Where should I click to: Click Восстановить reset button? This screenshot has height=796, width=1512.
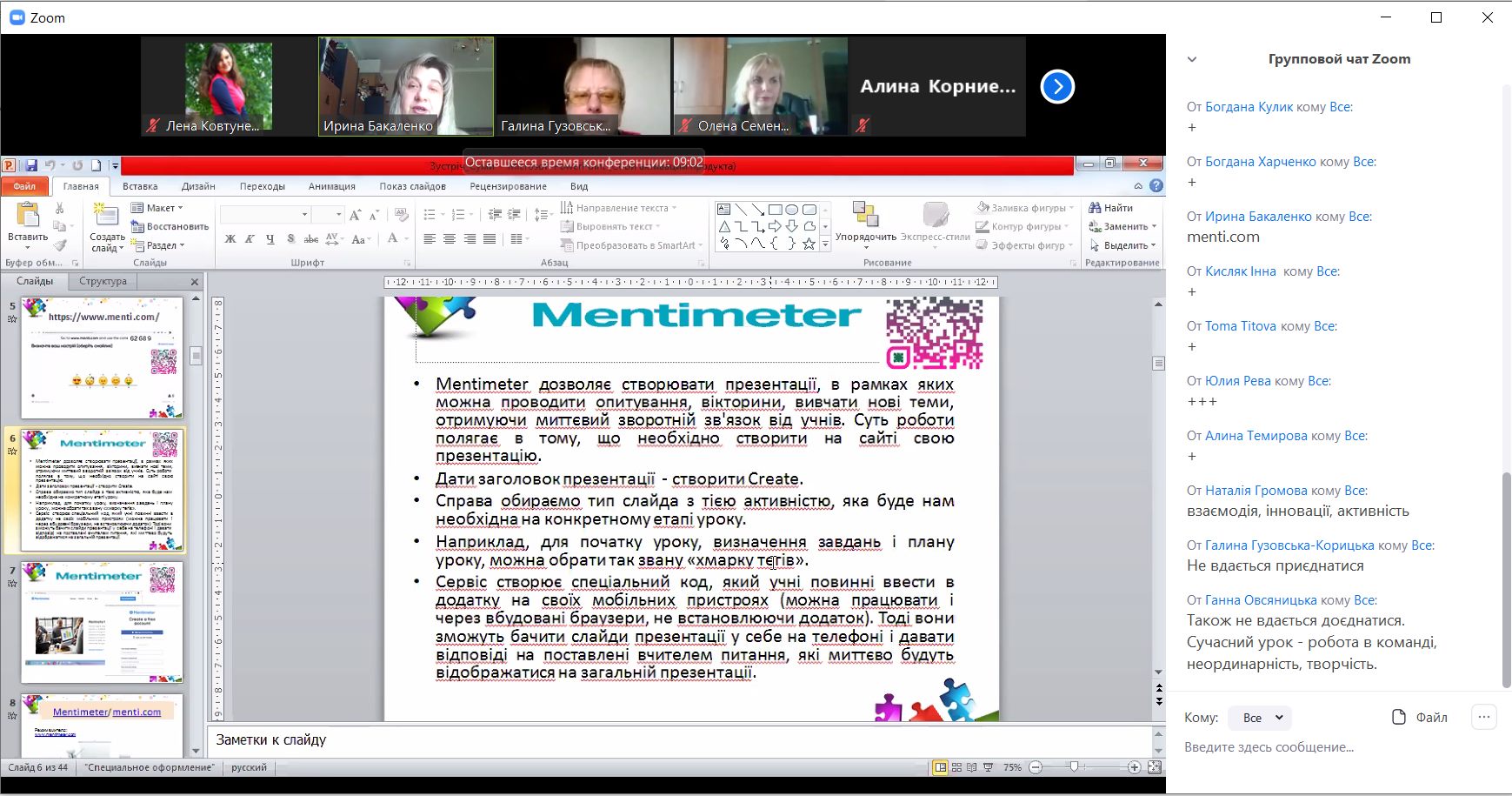coord(170,226)
